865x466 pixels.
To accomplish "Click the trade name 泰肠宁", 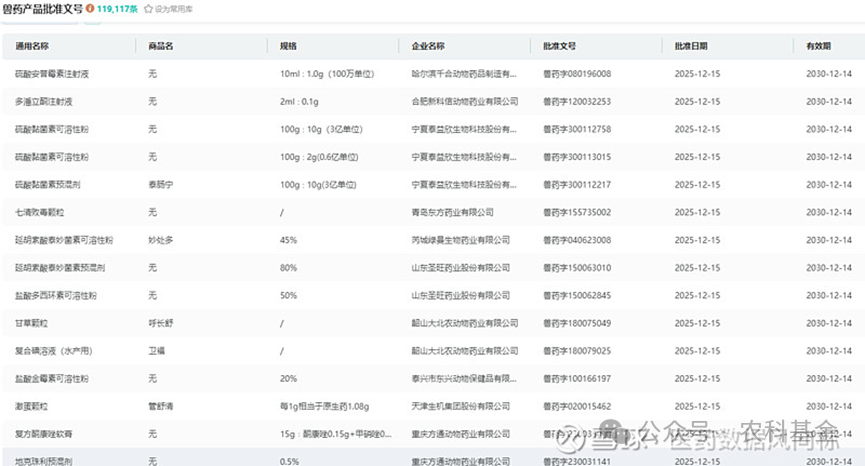I will pos(161,185).
